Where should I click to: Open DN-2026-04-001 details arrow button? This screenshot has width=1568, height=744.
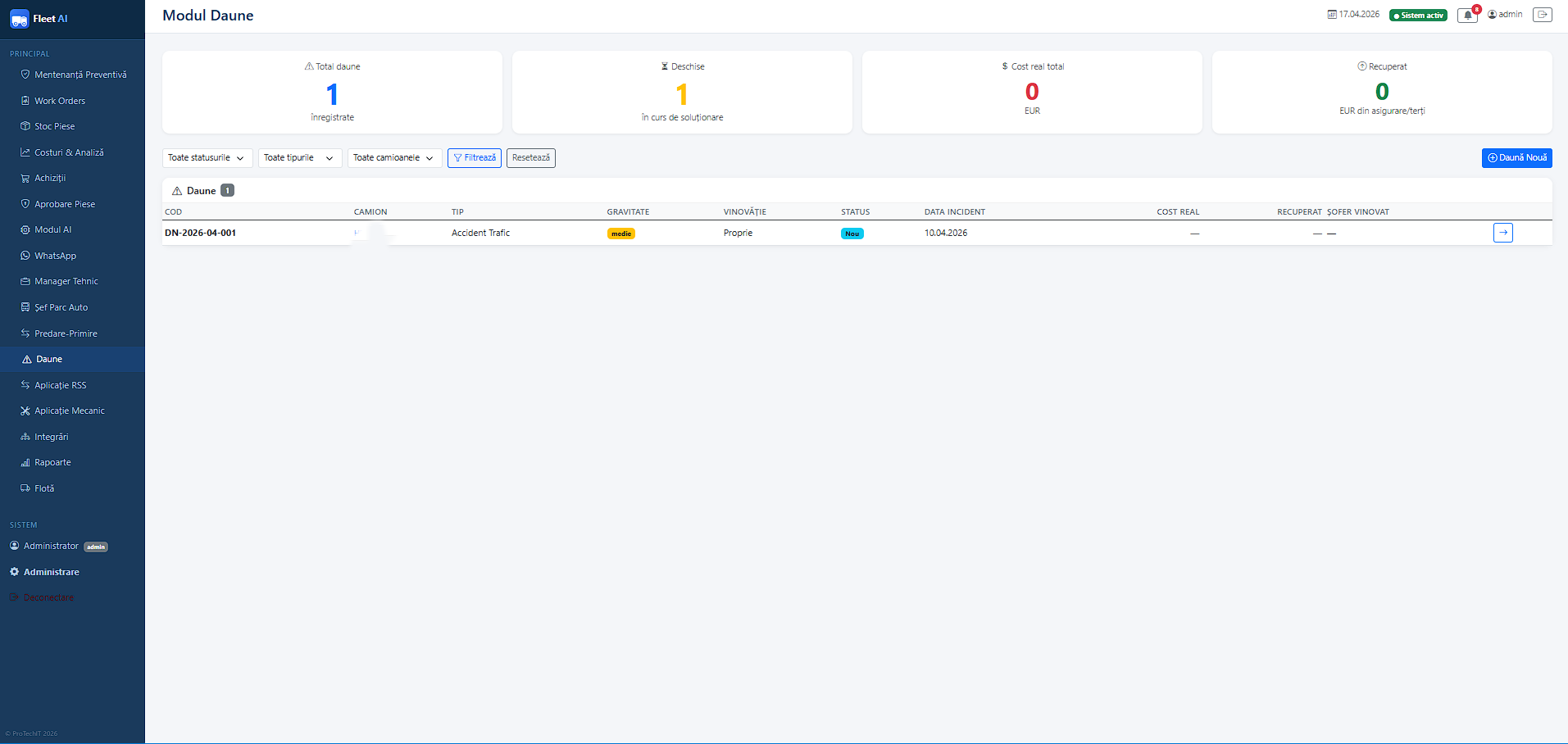coord(1502,233)
